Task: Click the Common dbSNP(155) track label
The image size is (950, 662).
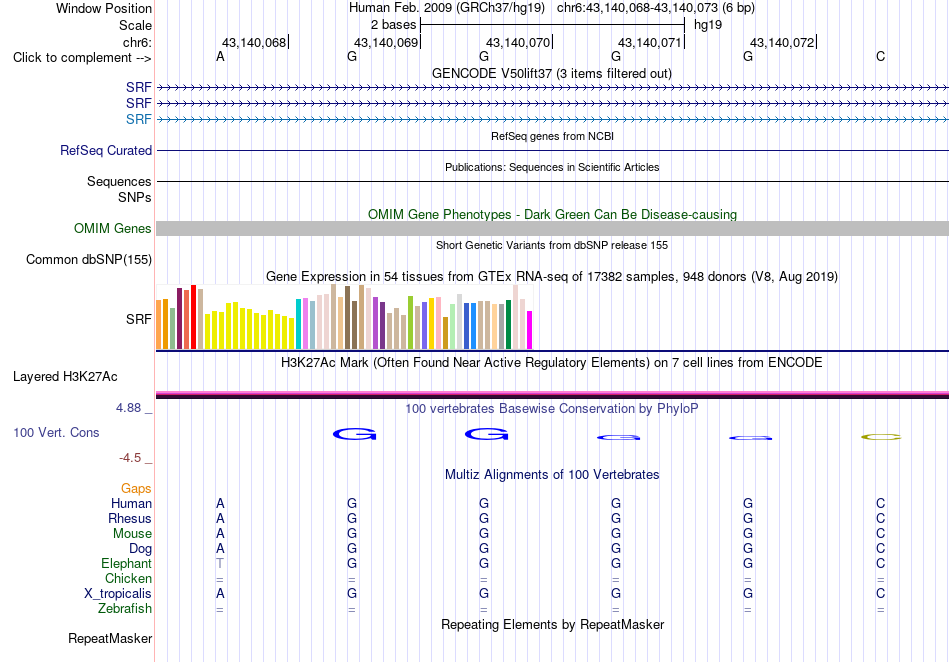Action: click(88, 259)
